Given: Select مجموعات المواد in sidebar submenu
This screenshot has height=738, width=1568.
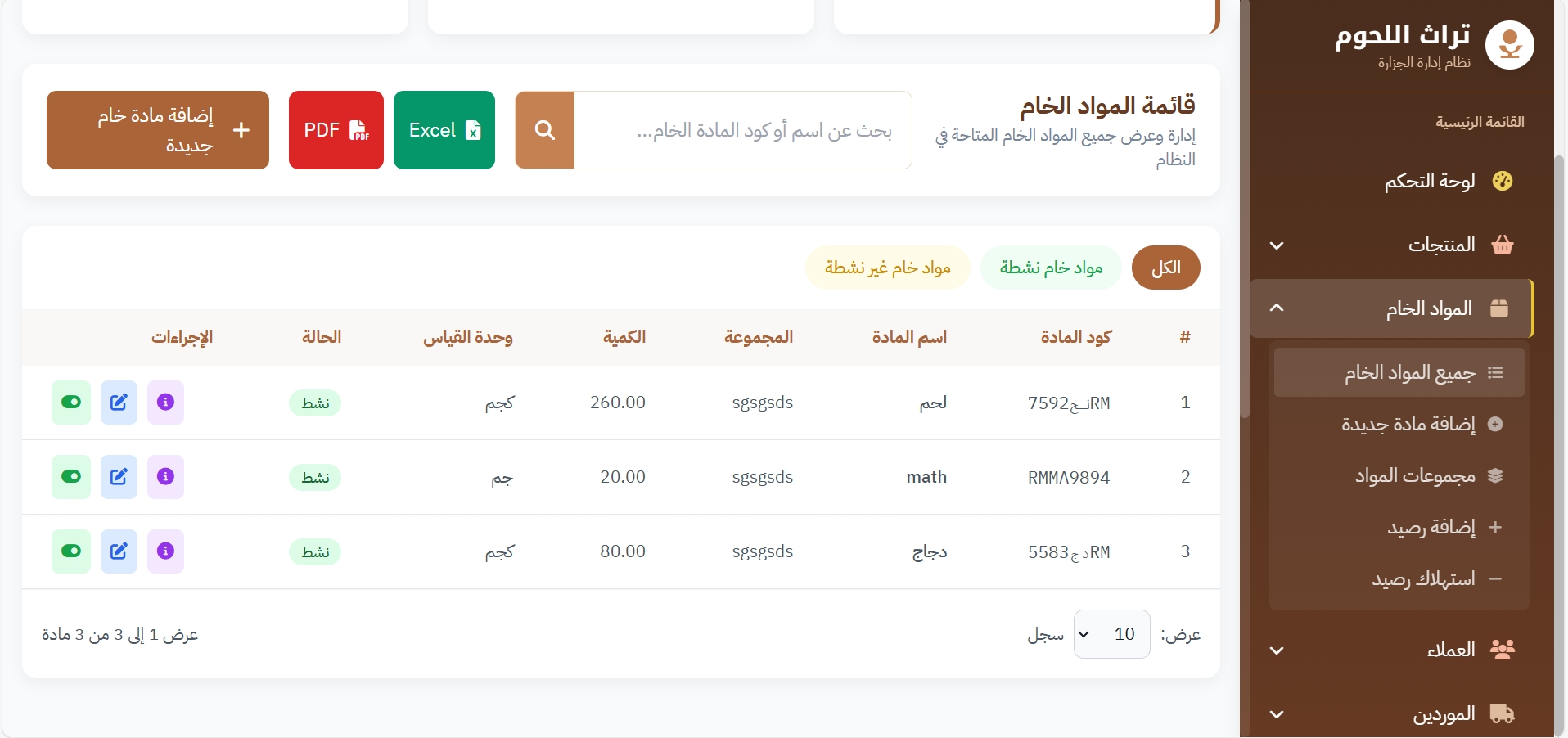Looking at the screenshot, I should [x=1415, y=475].
